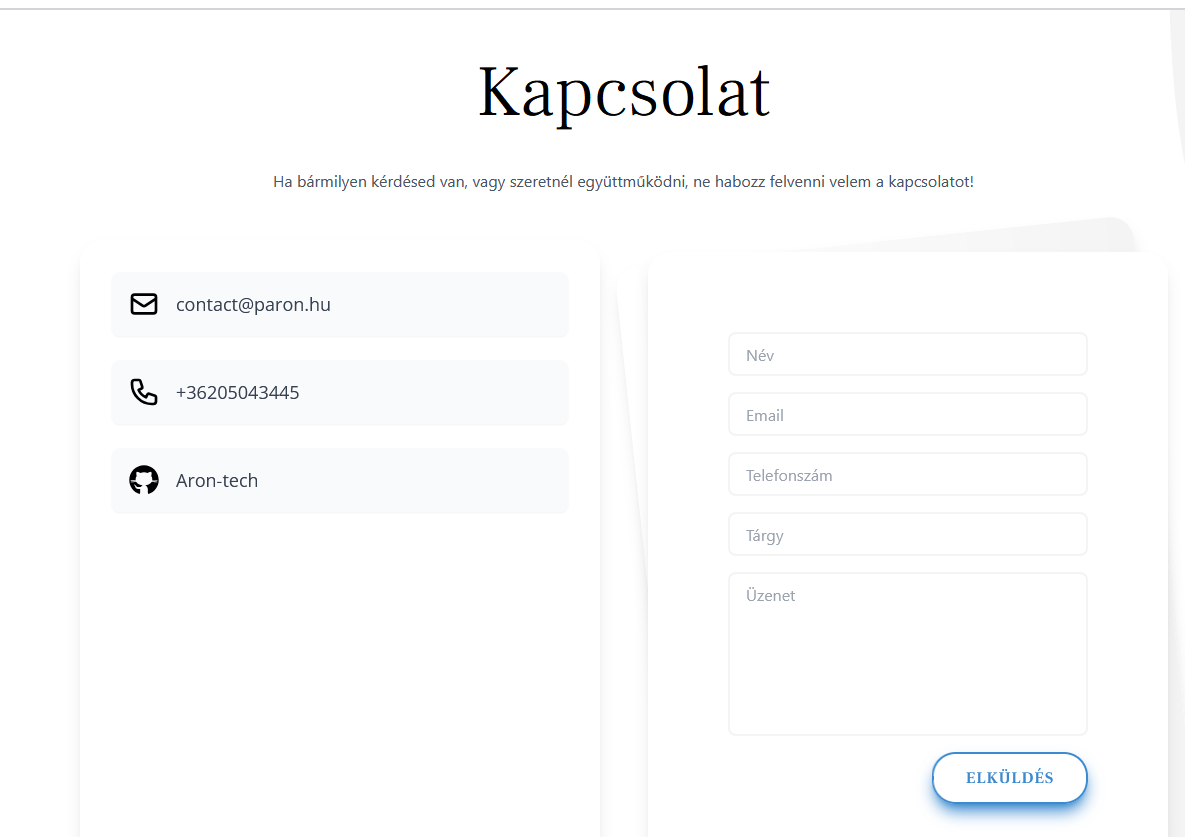Image resolution: width=1185 pixels, height=837 pixels.
Task: Click blank area of the Aron-tech row
Action: [x=423, y=480]
